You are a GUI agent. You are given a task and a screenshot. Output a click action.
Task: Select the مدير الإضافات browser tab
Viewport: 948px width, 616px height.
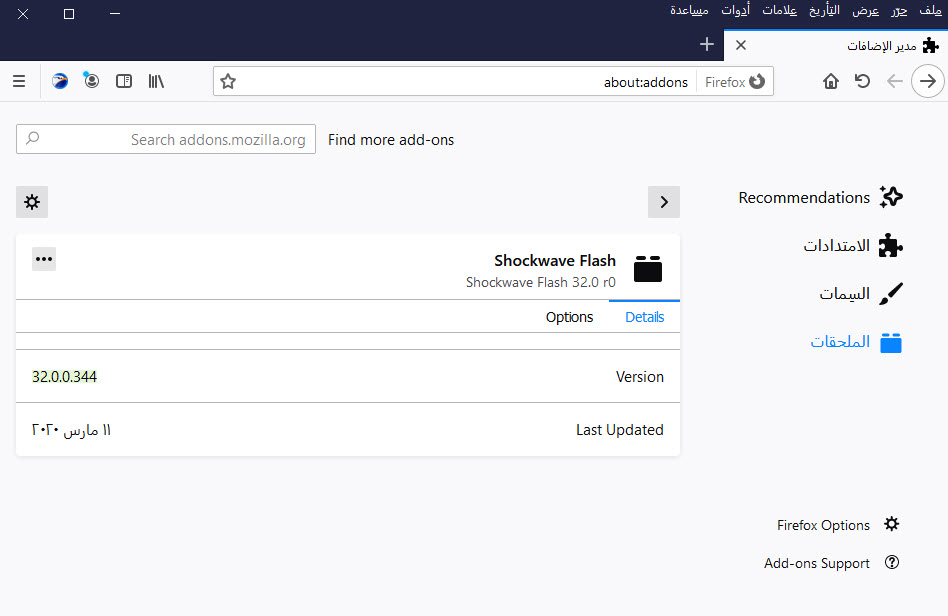pyautogui.click(x=836, y=45)
